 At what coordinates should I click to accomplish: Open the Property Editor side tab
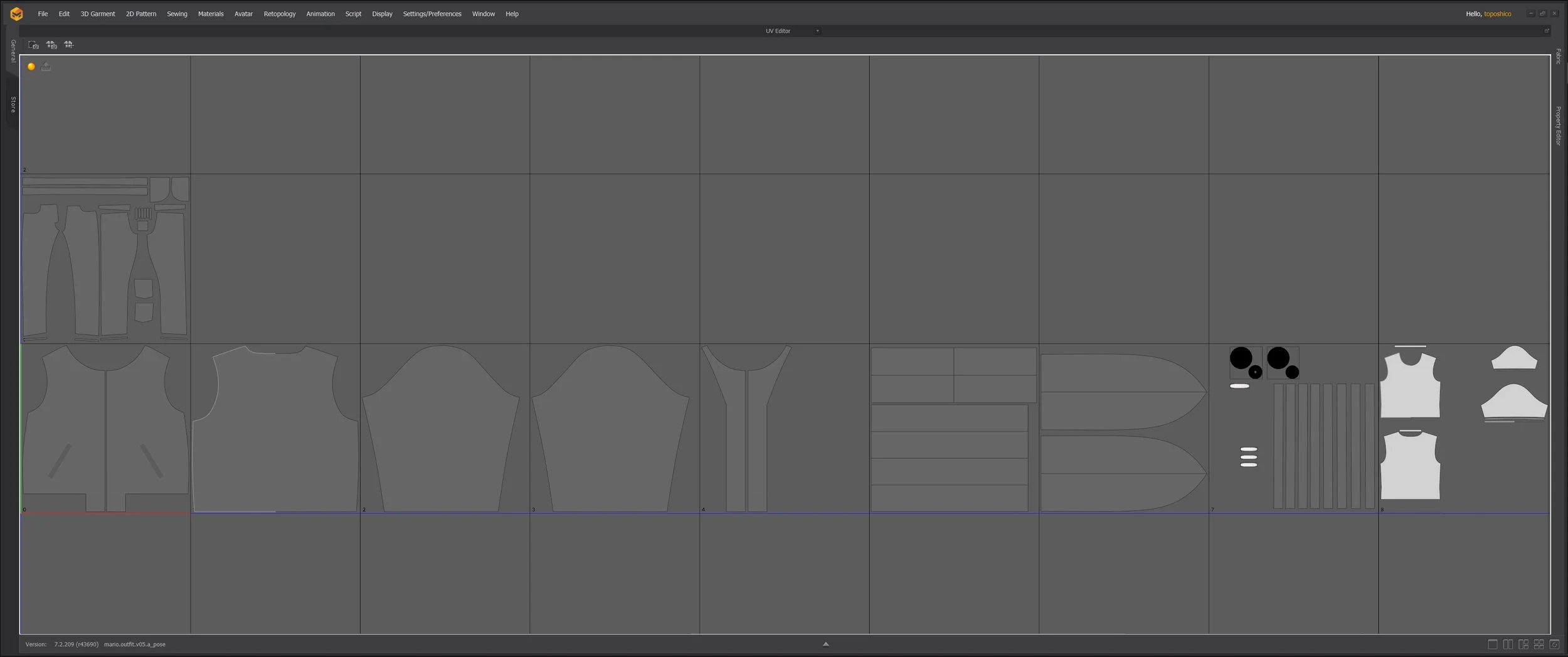click(1558, 126)
